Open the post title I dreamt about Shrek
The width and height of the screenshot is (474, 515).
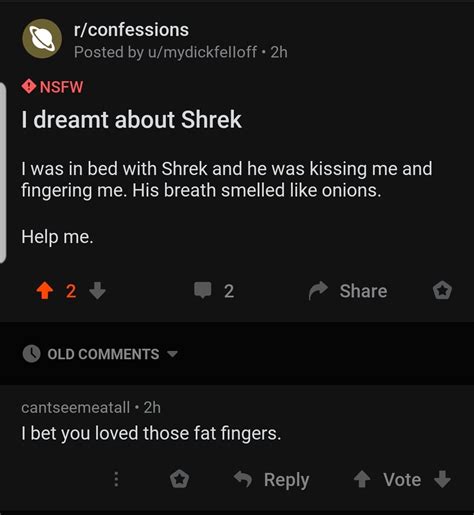click(132, 119)
